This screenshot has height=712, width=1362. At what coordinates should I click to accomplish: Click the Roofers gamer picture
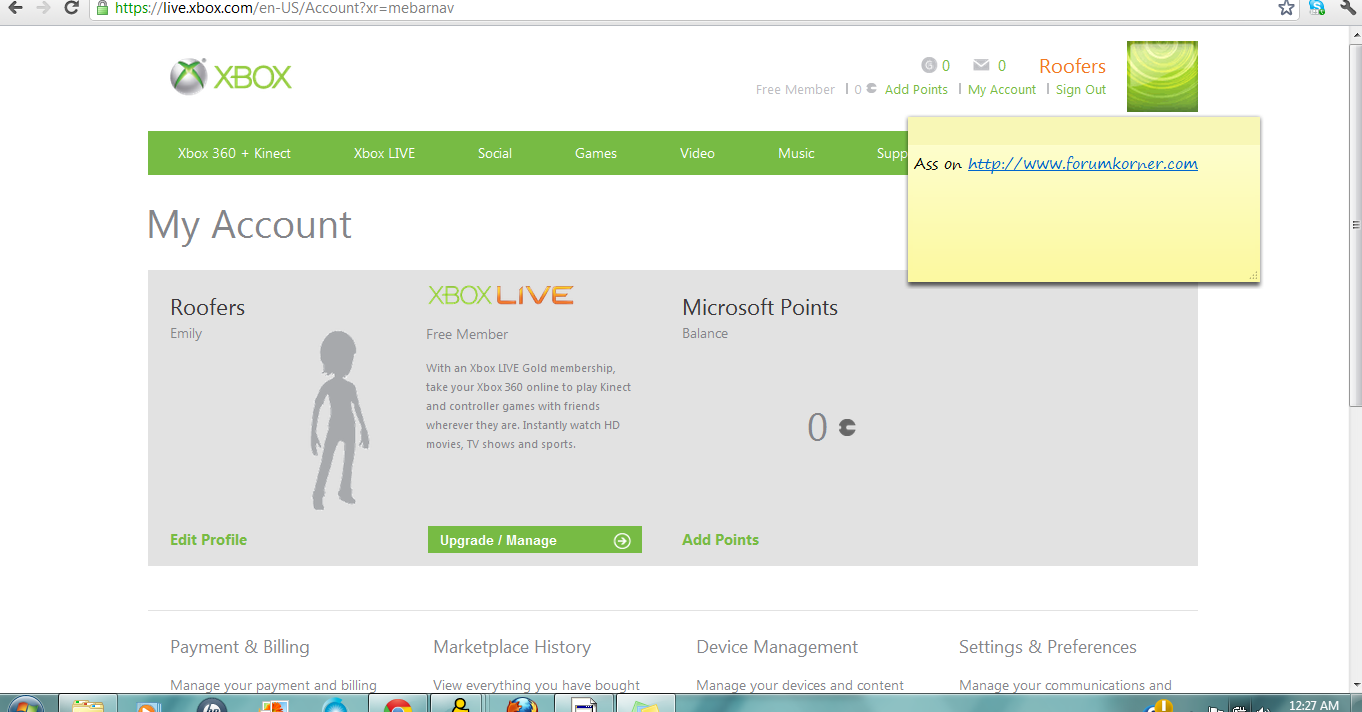click(1162, 76)
